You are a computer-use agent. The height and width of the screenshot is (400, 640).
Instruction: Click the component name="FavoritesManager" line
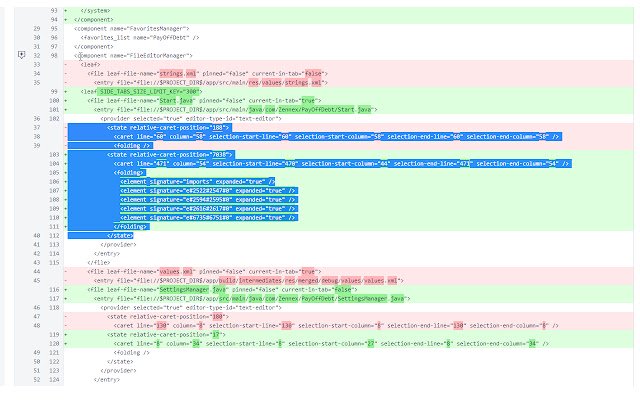pos(132,29)
